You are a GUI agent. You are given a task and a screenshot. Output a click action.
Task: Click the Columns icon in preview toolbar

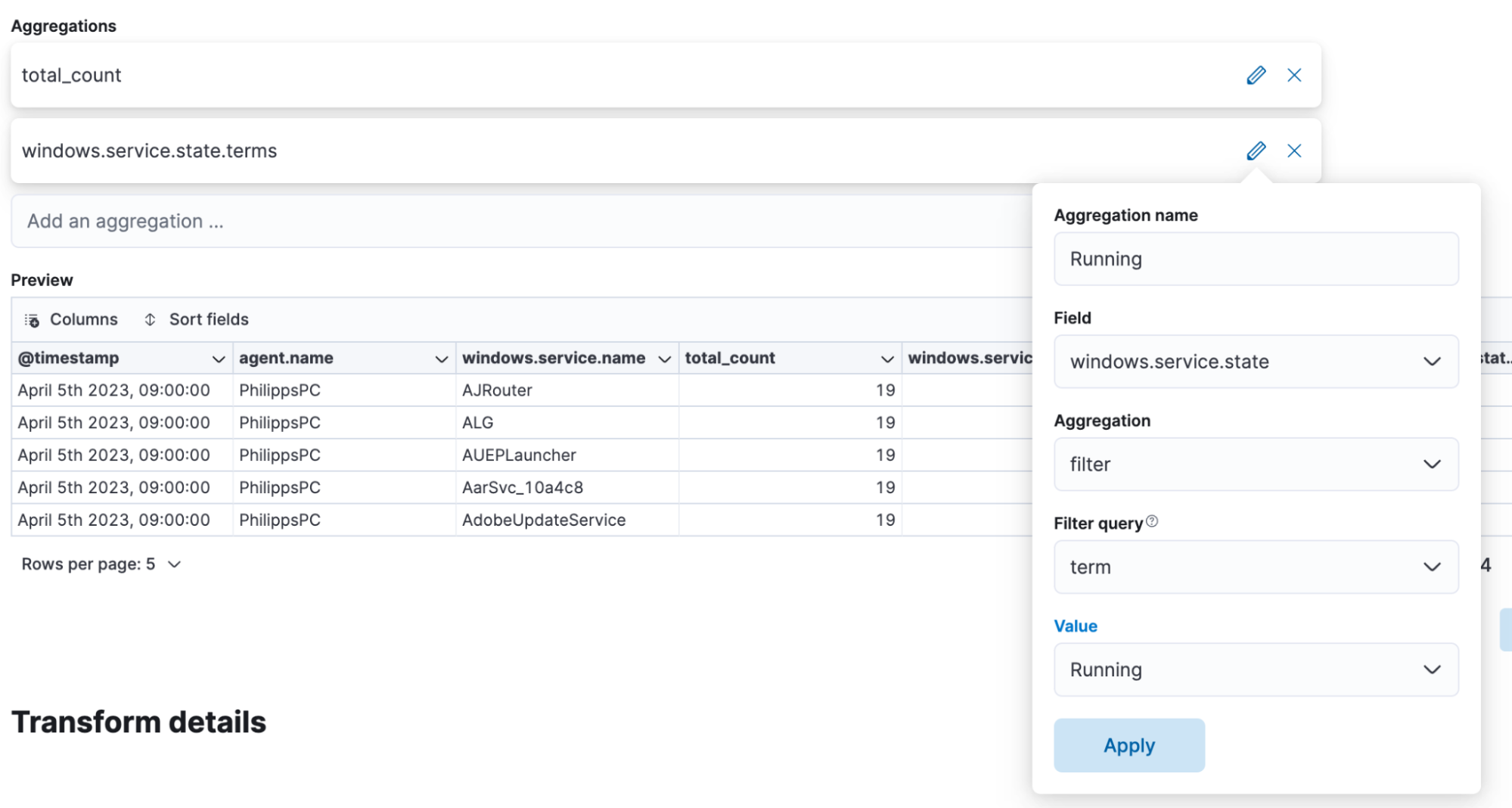[x=32, y=320]
